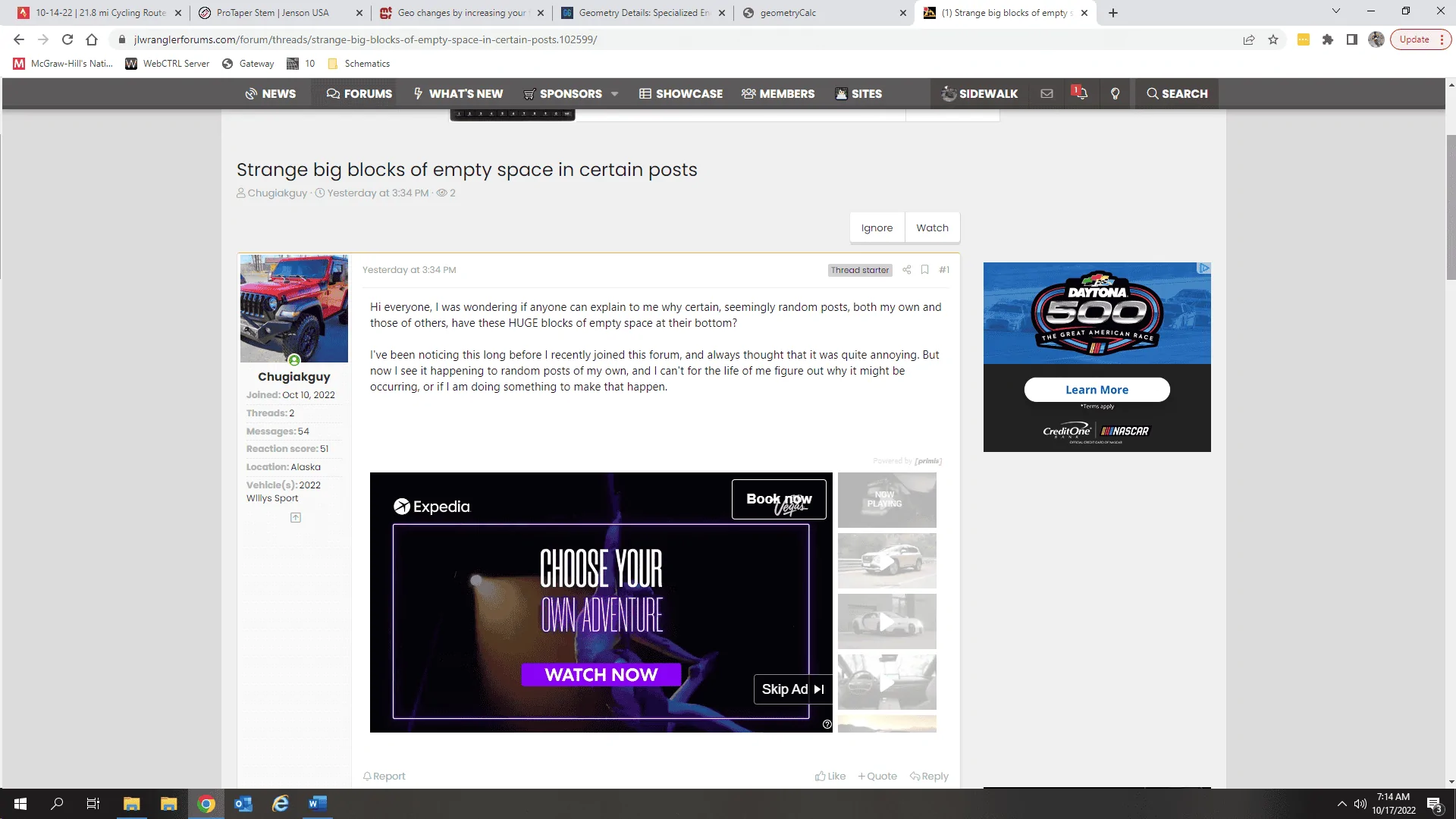The image size is (1456, 819).
Task: Open a new browser tab
Action: click(1113, 13)
